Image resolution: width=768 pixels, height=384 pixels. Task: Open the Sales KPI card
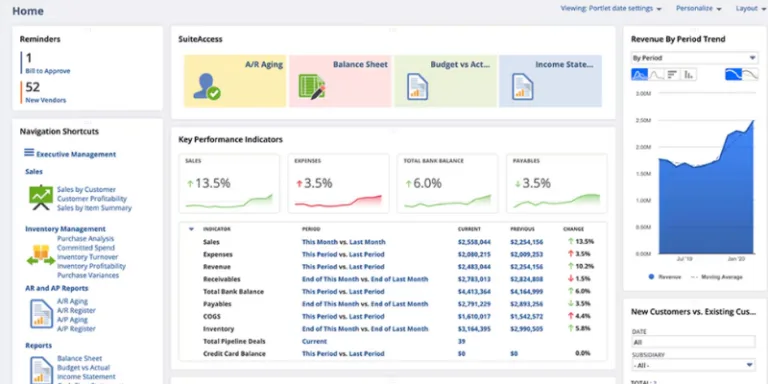(229, 184)
